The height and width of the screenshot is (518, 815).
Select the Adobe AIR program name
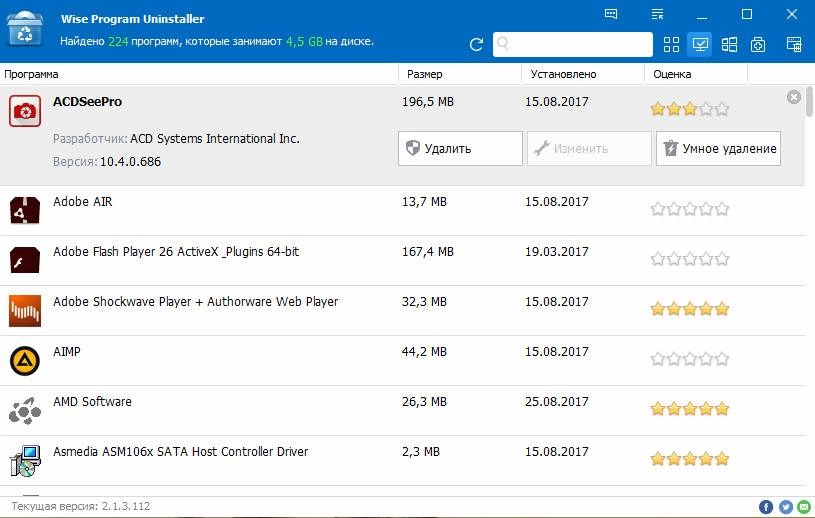coord(83,202)
